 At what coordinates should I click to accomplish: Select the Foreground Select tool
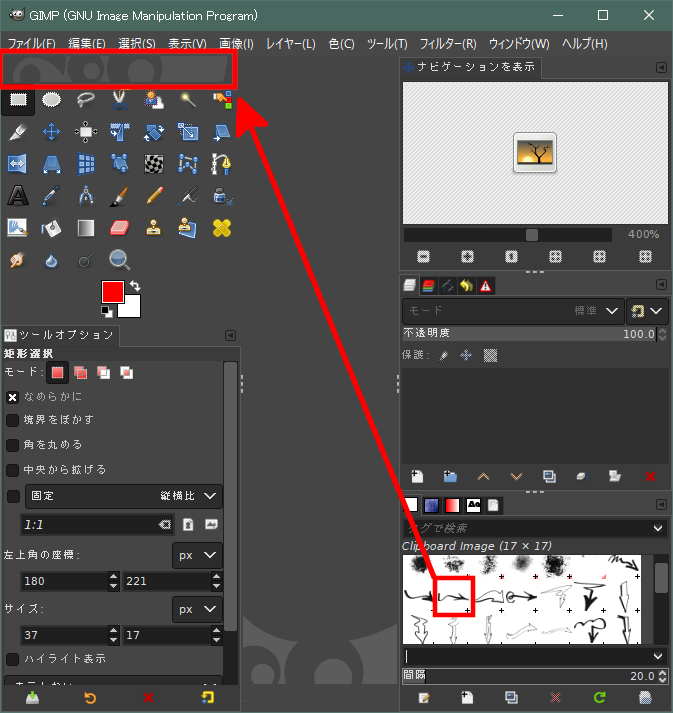[x=154, y=99]
